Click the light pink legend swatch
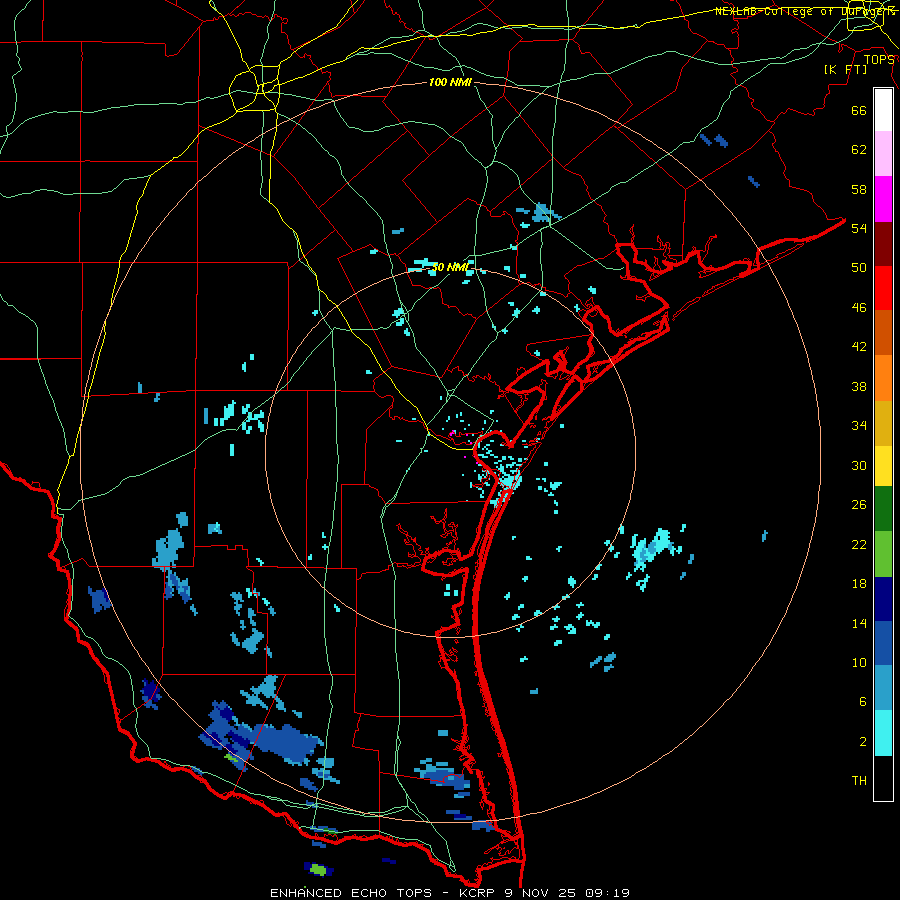 [883, 154]
